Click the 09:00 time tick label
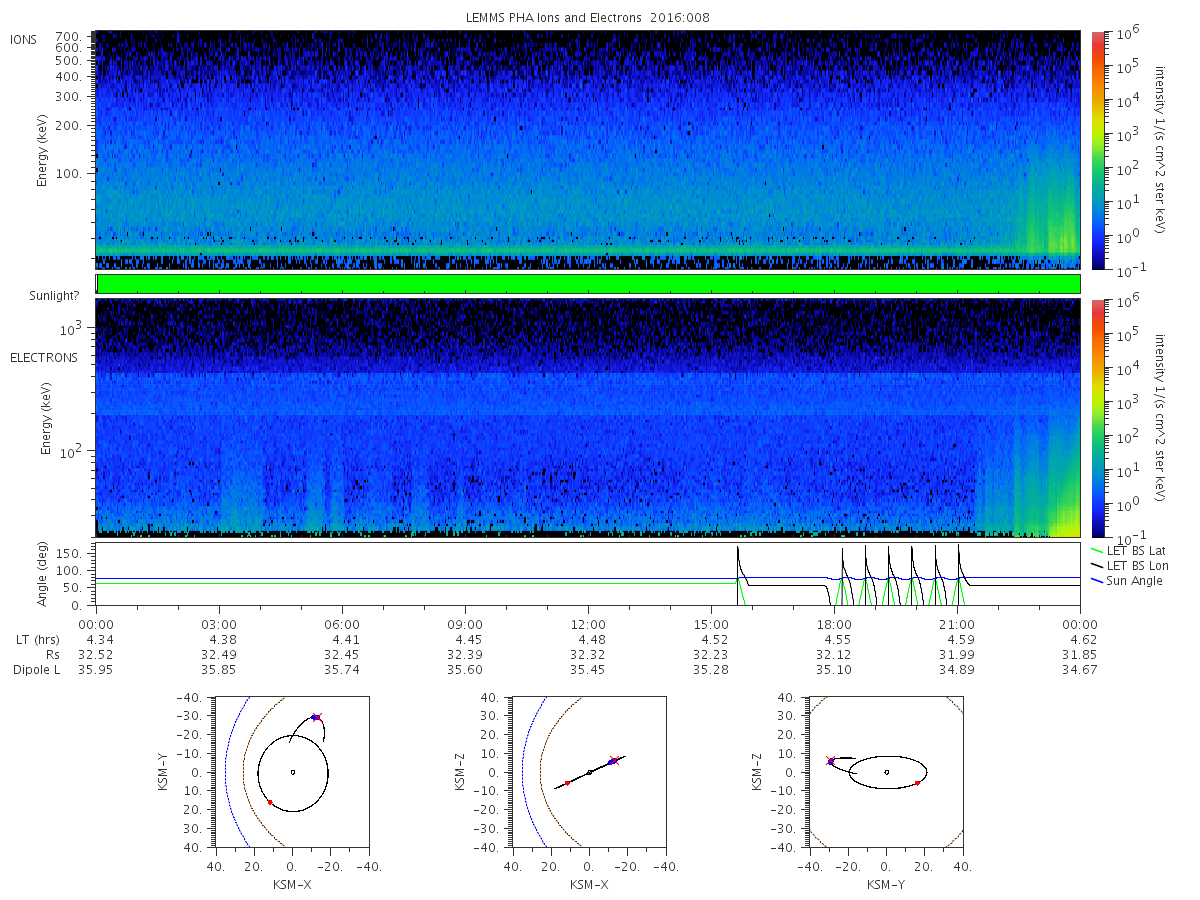 click(465, 623)
